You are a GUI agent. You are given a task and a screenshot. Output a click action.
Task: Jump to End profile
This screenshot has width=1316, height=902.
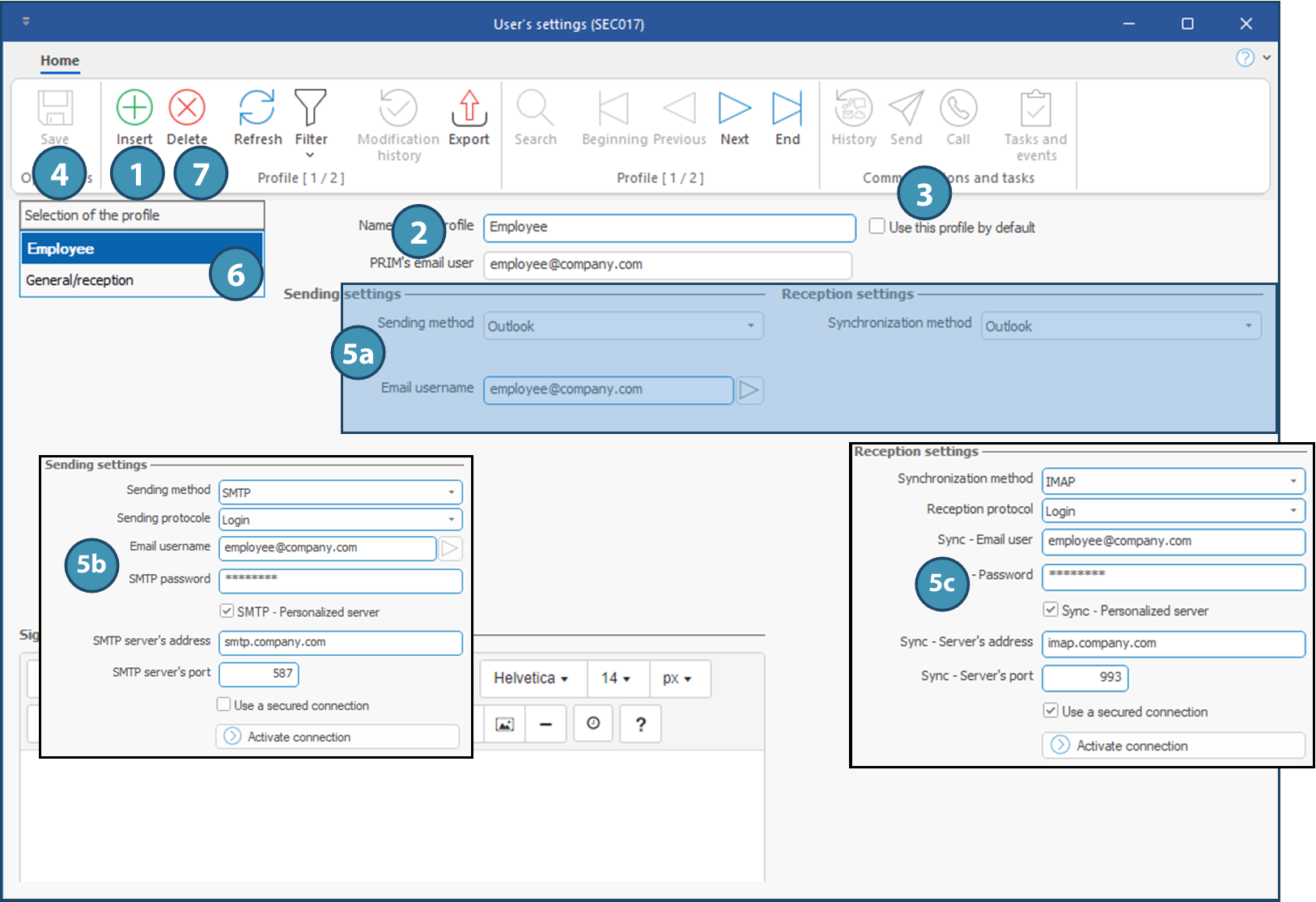787,108
